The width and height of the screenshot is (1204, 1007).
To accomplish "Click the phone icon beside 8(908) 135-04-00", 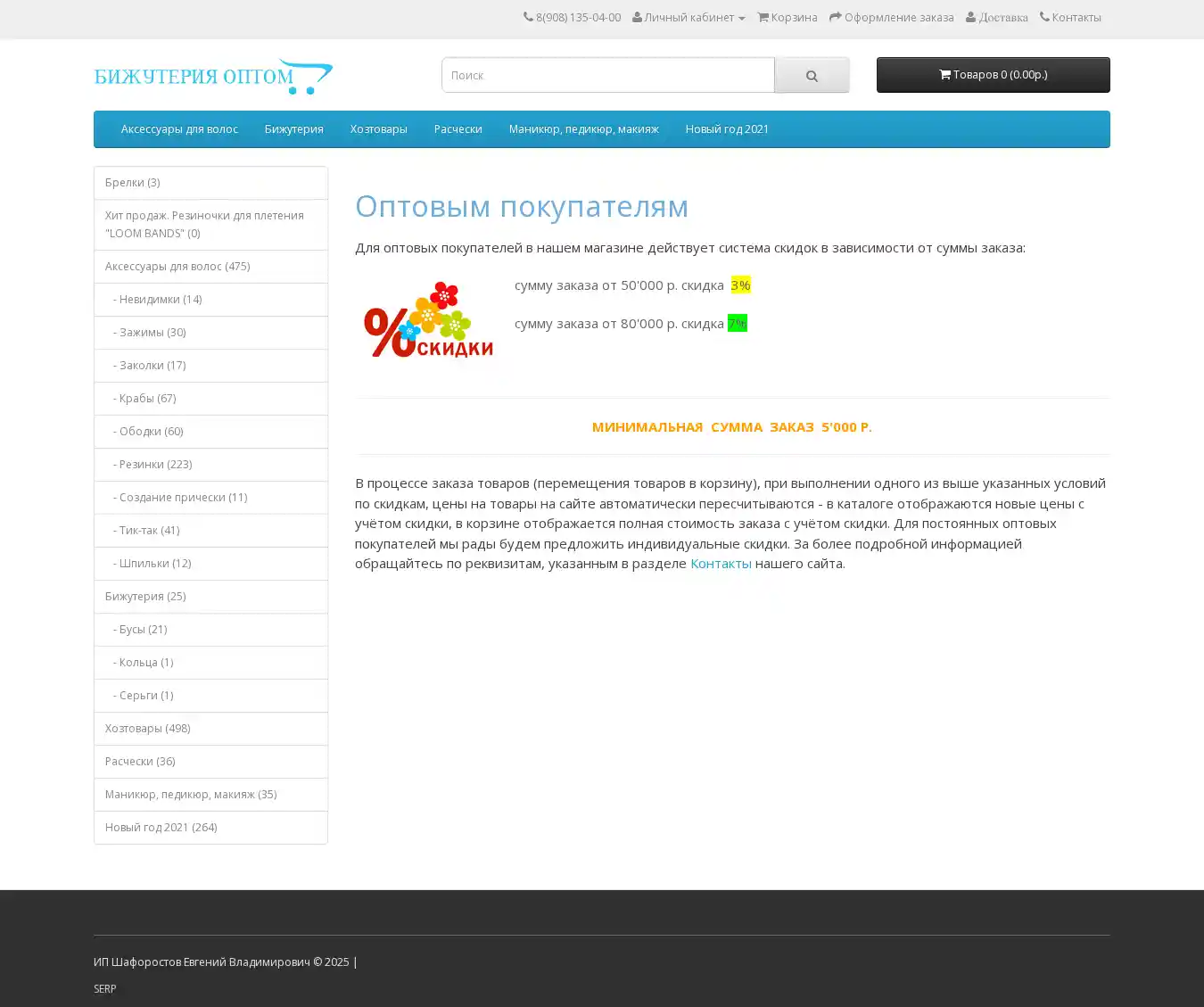I will [528, 17].
